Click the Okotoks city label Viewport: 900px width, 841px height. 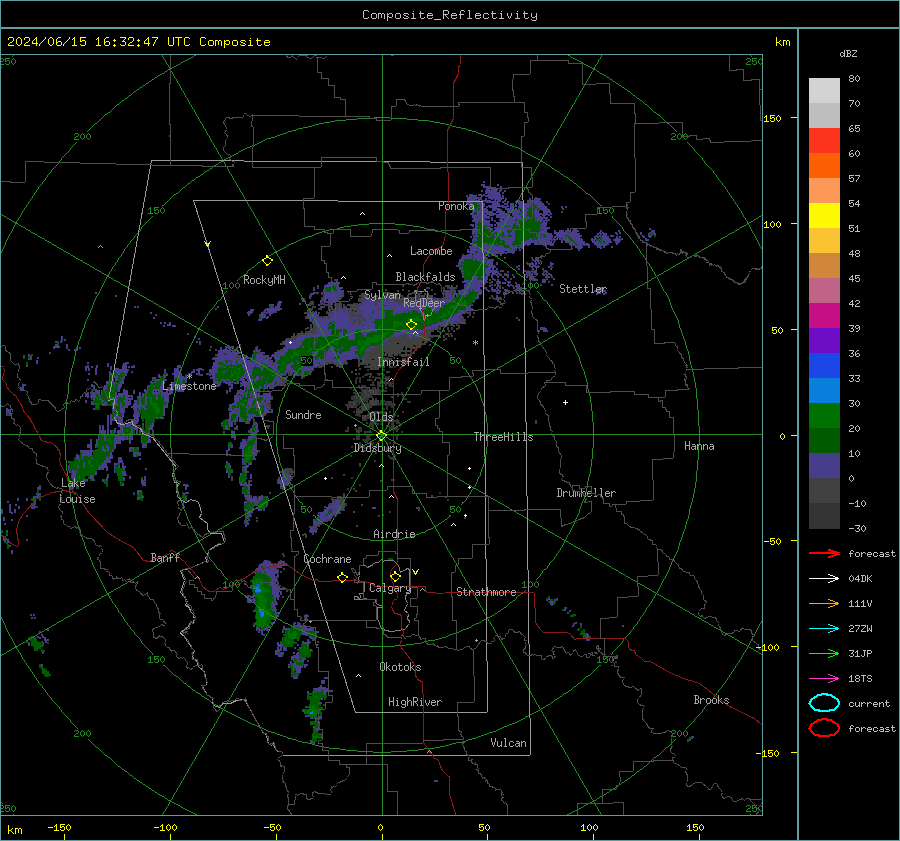click(400, 667)
